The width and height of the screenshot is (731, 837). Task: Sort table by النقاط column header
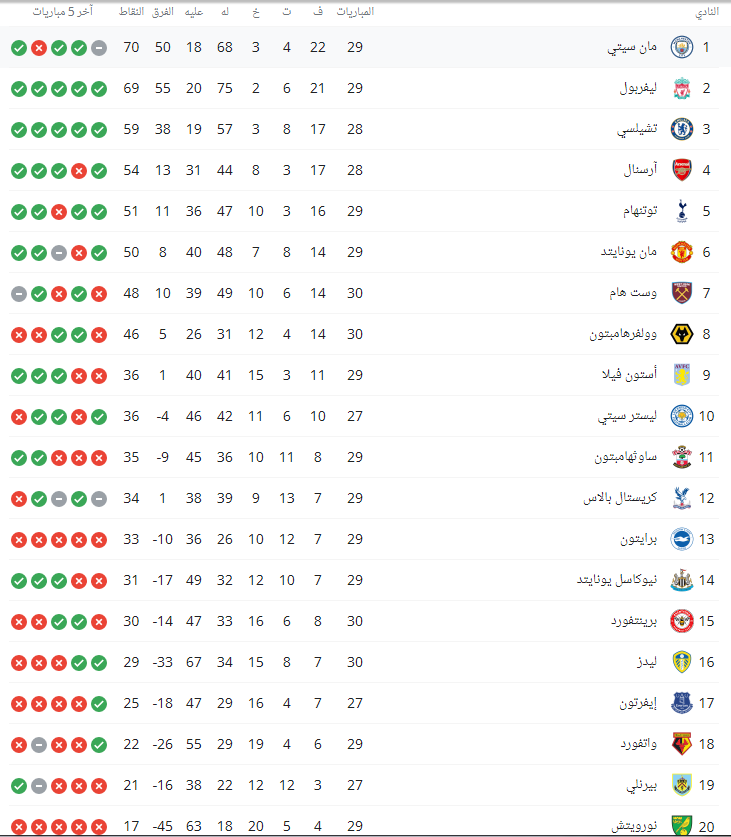131,12
